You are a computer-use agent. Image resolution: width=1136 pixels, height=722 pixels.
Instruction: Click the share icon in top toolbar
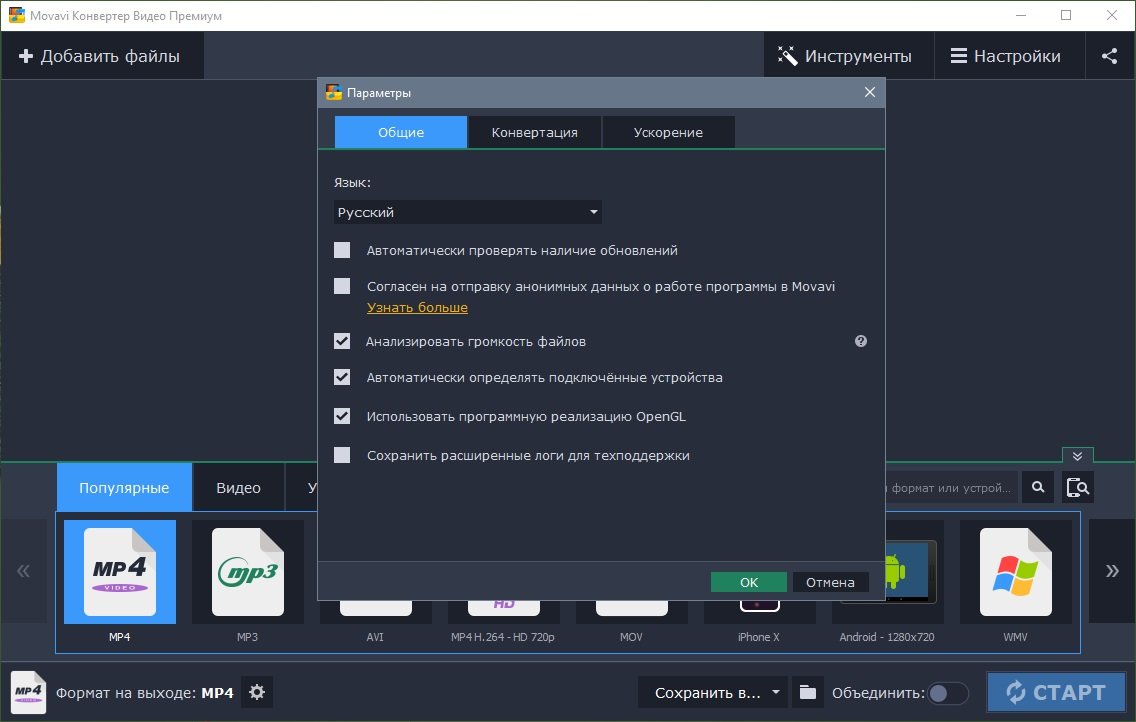point(1109,56)
